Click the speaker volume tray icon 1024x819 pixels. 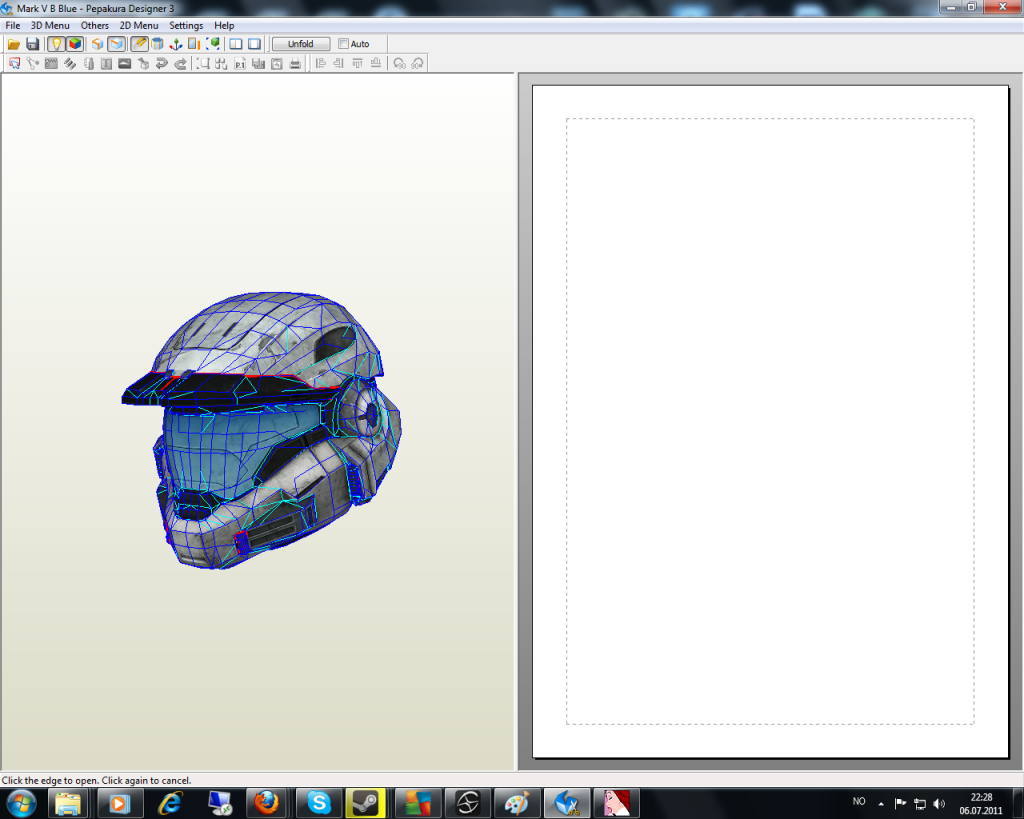[x=939, y=803]
